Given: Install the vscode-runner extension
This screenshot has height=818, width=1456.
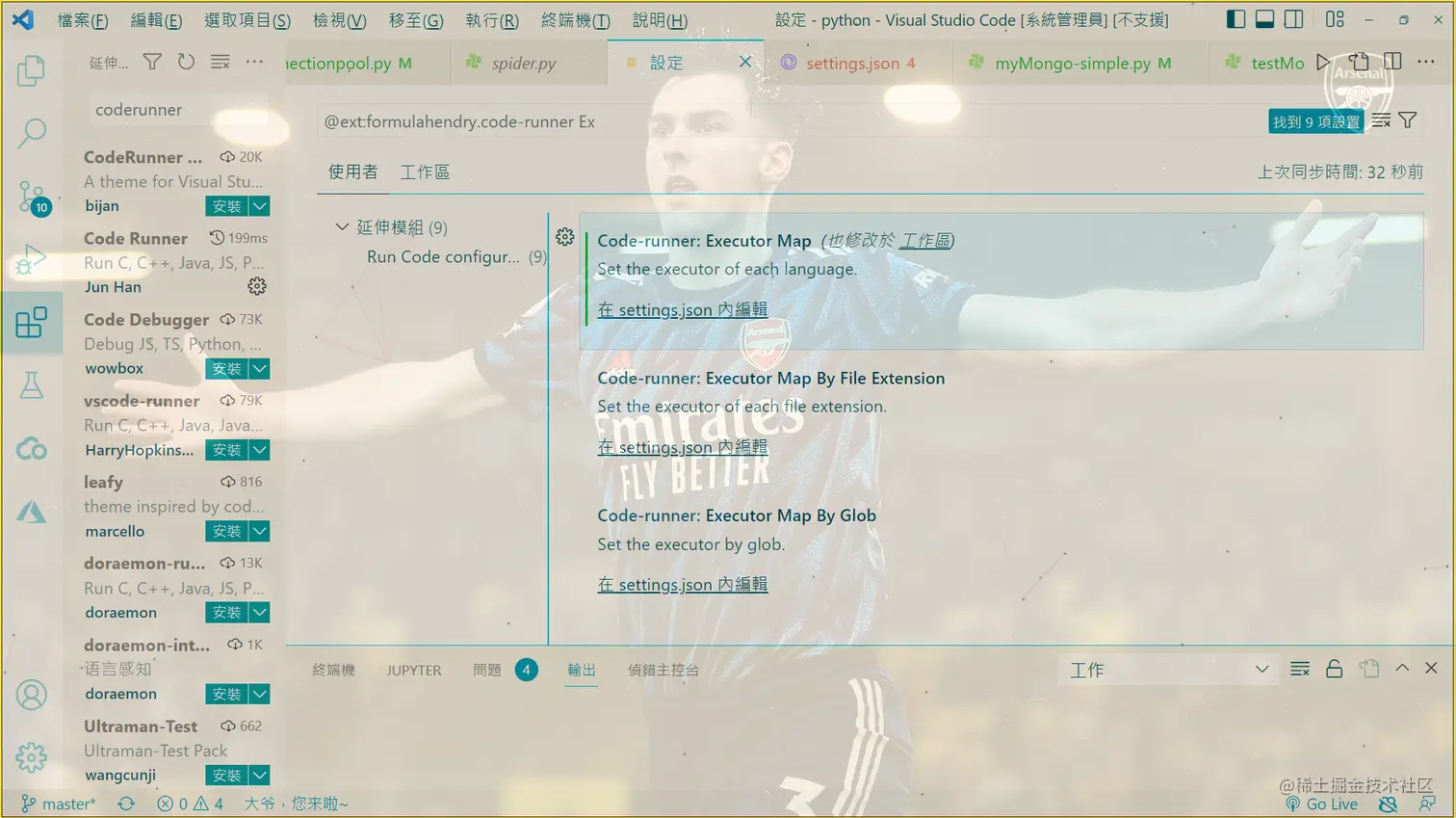Looking at the screenshot, I should [x=227, y=450].
